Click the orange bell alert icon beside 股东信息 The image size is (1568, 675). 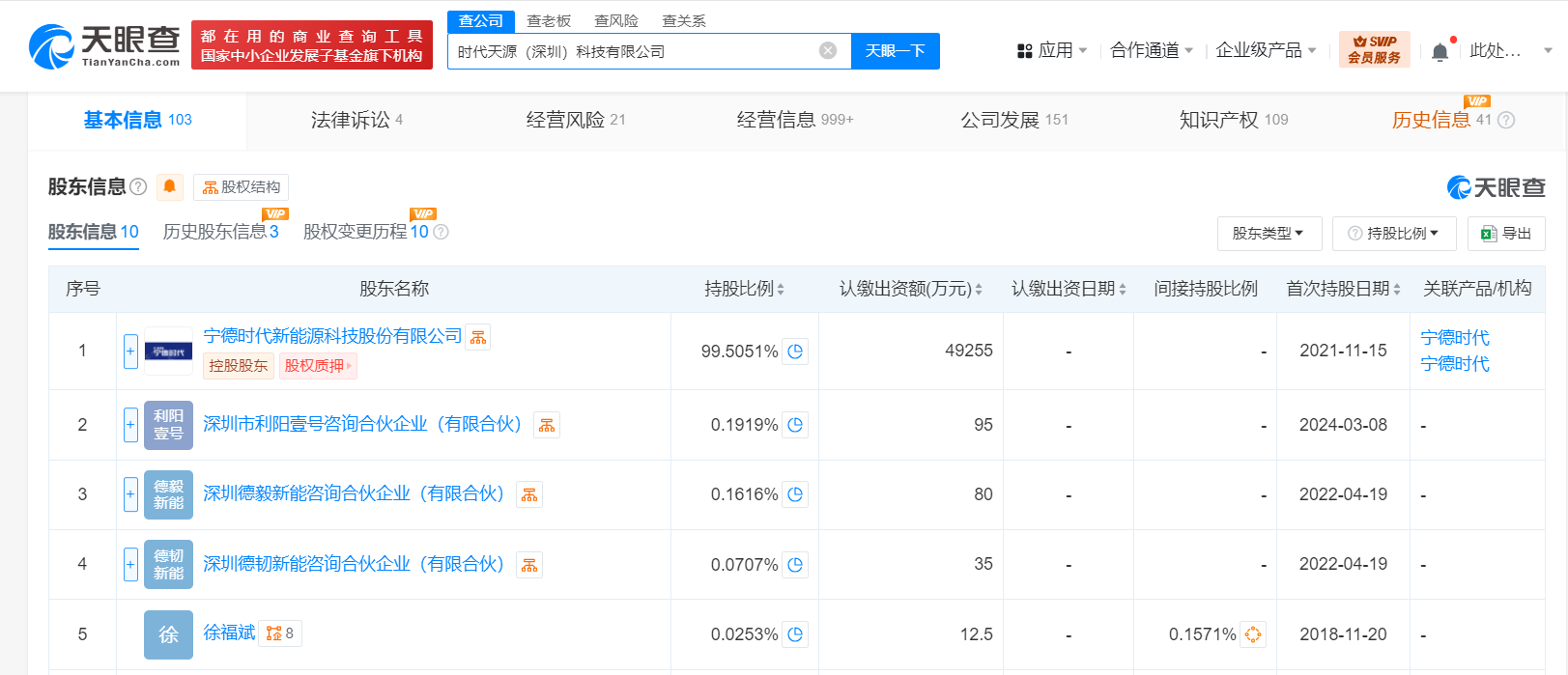pos(169,186)
